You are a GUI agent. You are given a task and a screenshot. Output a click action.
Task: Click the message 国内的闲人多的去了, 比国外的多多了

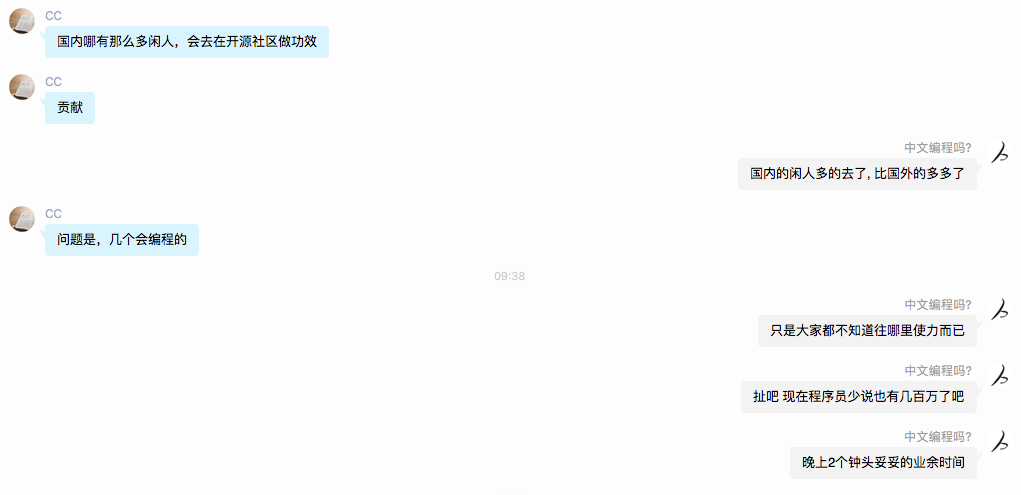pyautogui.click(x=857, y=174)
